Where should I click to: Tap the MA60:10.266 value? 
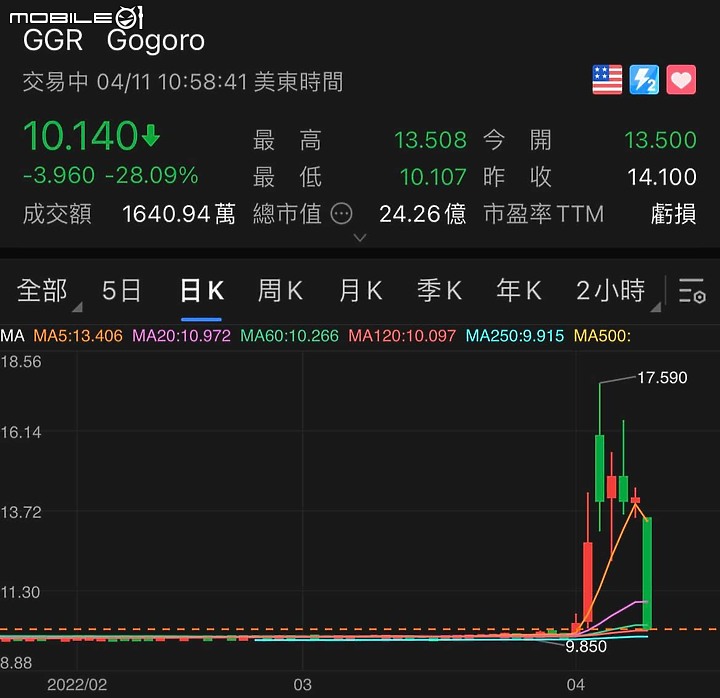point(289,336)
